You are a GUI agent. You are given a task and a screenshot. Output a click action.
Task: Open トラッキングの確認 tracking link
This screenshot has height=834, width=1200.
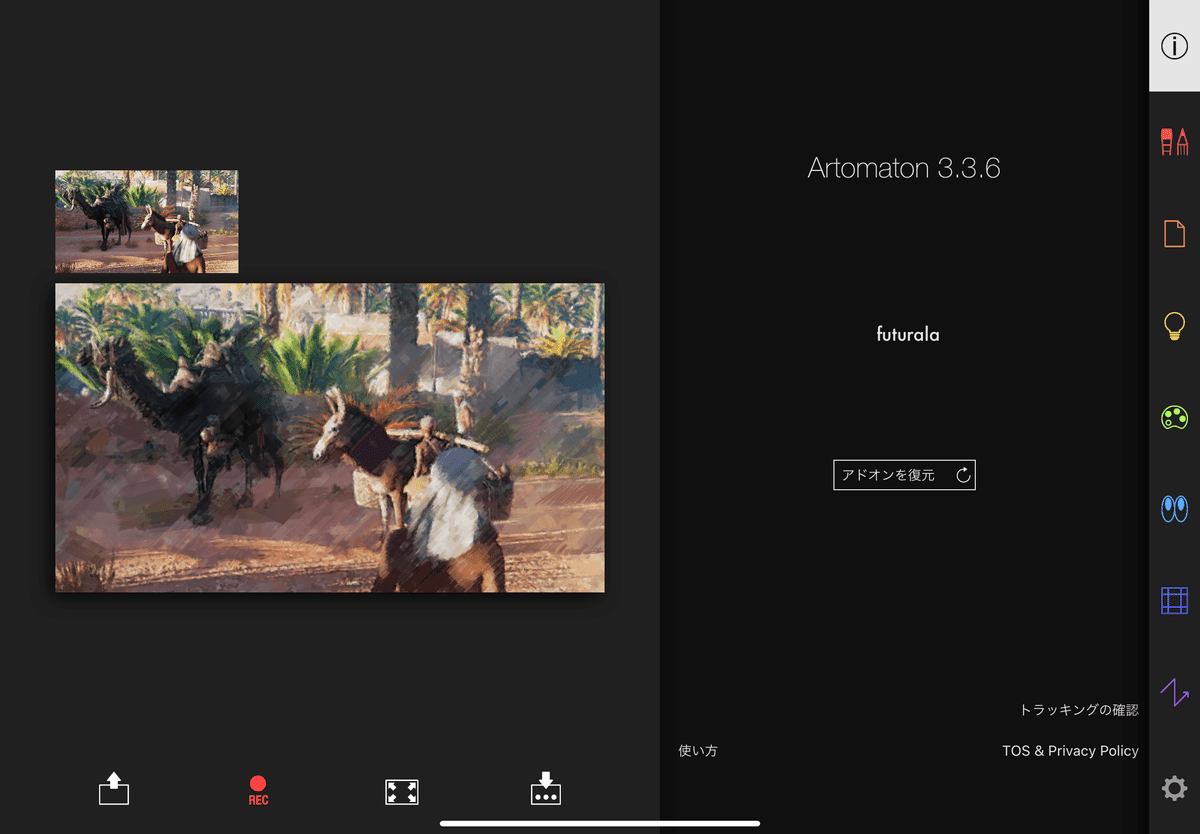click(x=1079, y=710)
